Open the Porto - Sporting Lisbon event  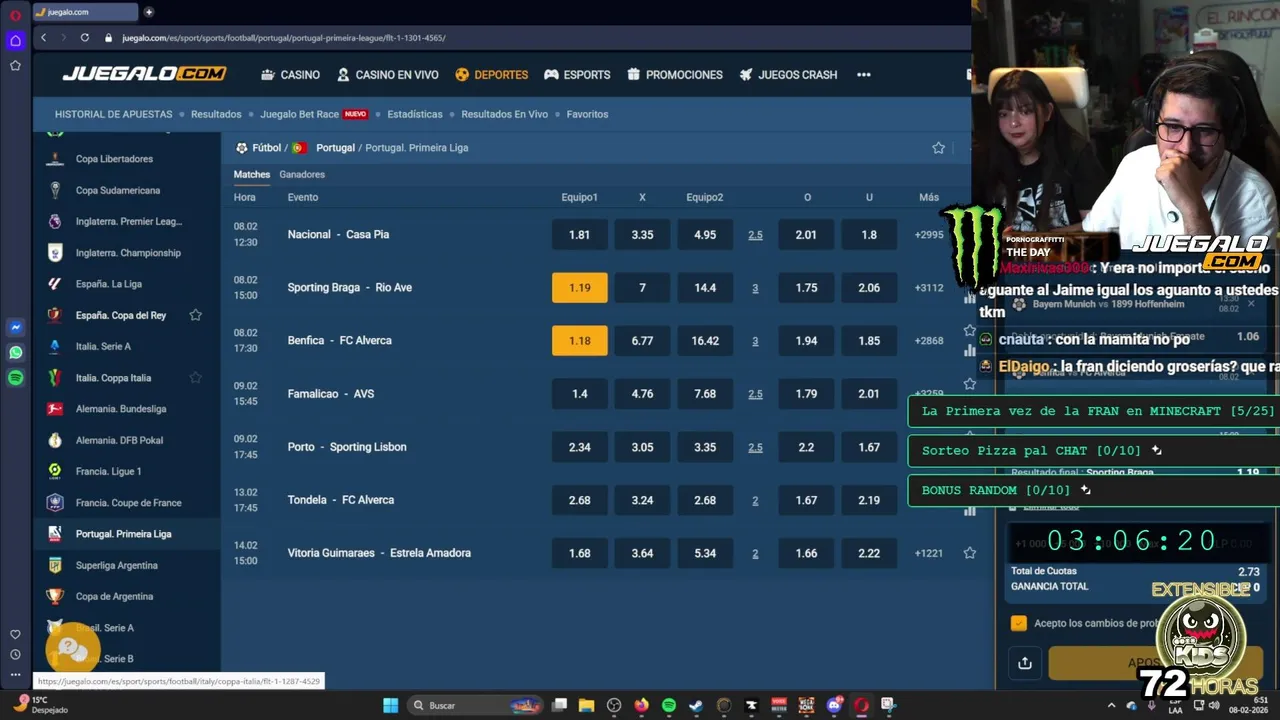click(346, 447)
